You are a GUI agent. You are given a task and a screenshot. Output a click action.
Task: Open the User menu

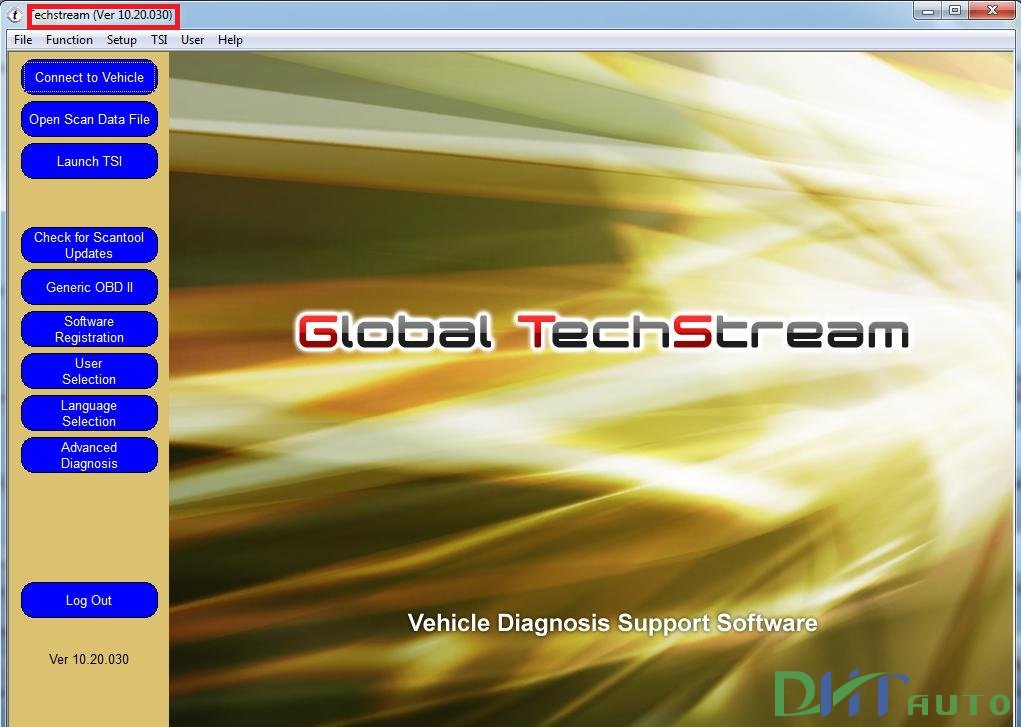193,40
